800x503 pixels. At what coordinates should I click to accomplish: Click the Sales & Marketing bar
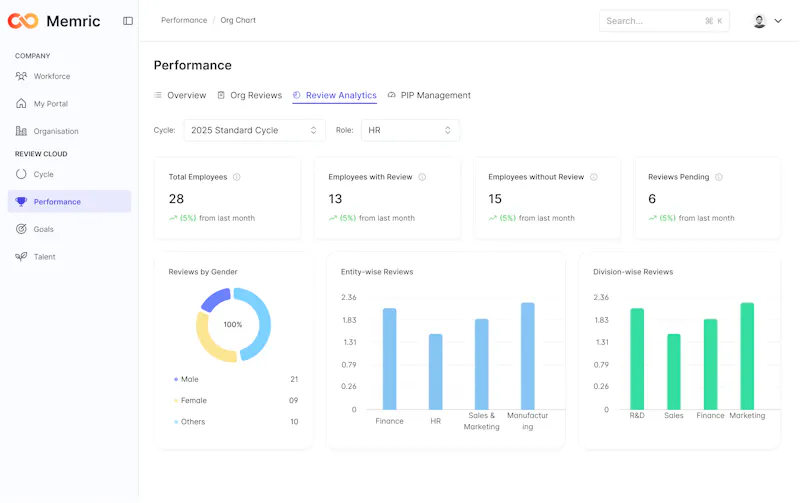(481, 364)
